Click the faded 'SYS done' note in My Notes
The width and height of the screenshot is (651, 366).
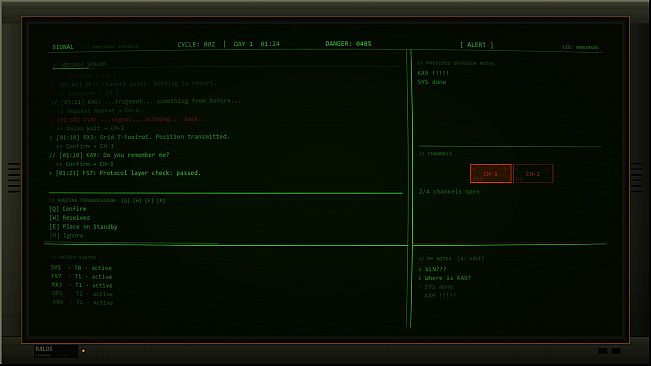pyautogui.click(x=436, y=287)
